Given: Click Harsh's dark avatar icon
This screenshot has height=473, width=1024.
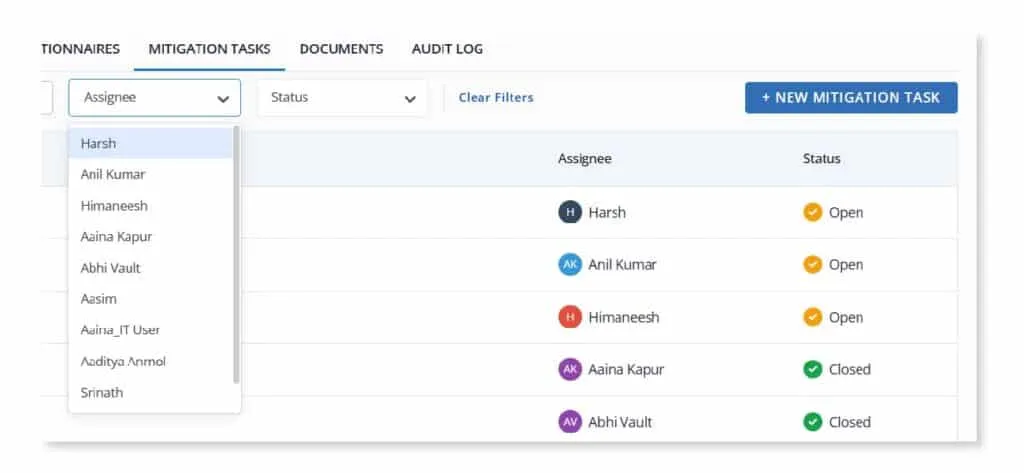Looking at the screenshot, I should click(x=569, y=212).
